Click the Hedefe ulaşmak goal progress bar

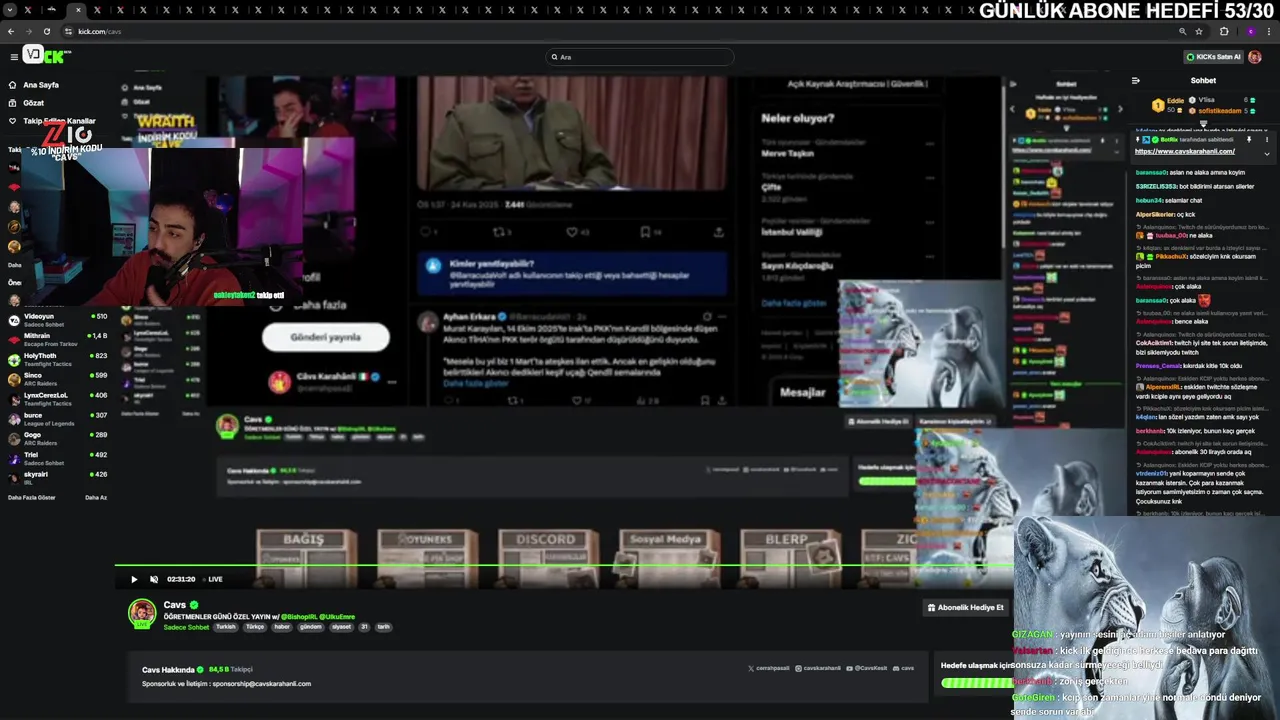976,683
